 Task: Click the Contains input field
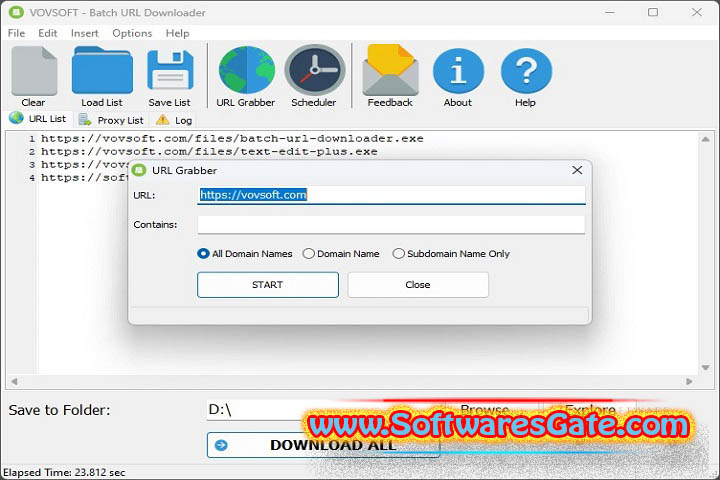(391, 225)
